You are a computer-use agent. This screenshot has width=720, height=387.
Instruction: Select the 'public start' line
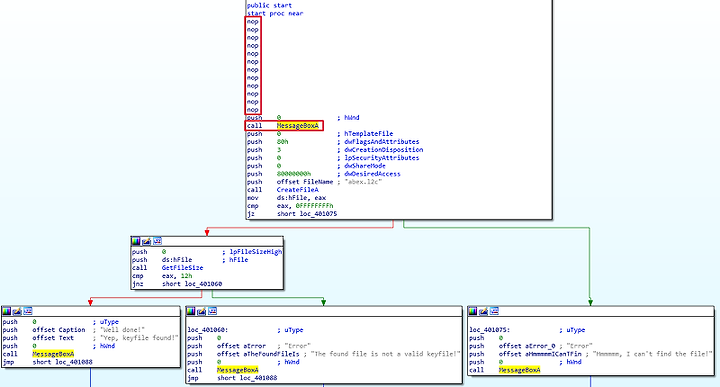(269, 6)
